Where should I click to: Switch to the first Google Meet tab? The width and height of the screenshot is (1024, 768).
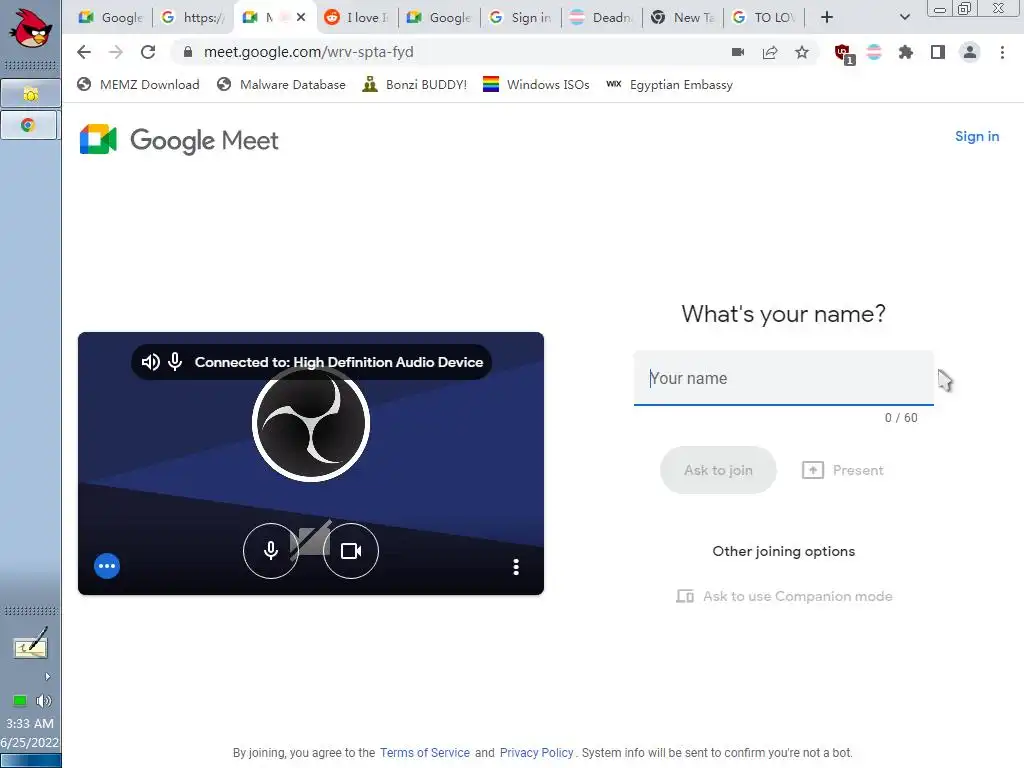pos(111,18)
